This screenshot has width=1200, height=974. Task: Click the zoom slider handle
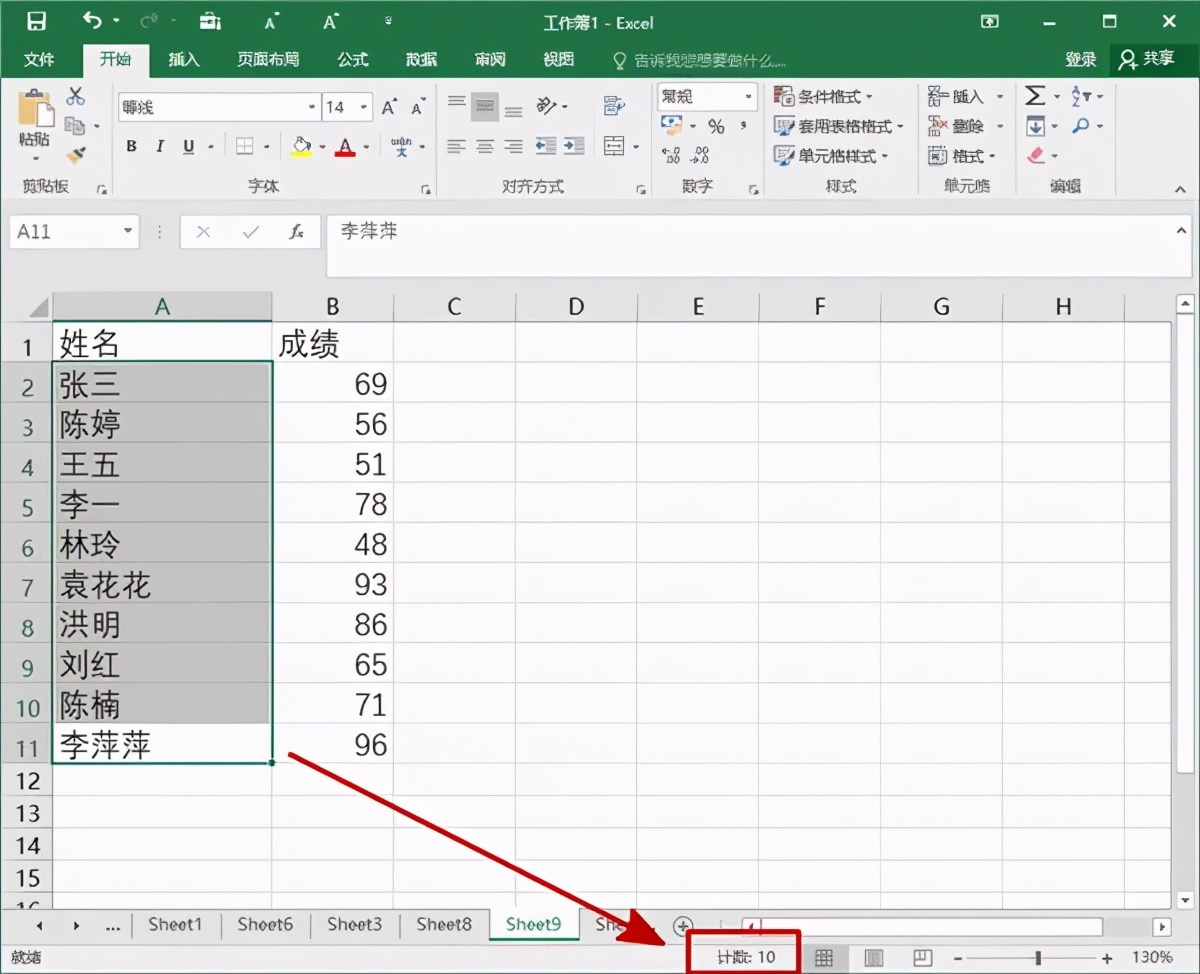1038,958
